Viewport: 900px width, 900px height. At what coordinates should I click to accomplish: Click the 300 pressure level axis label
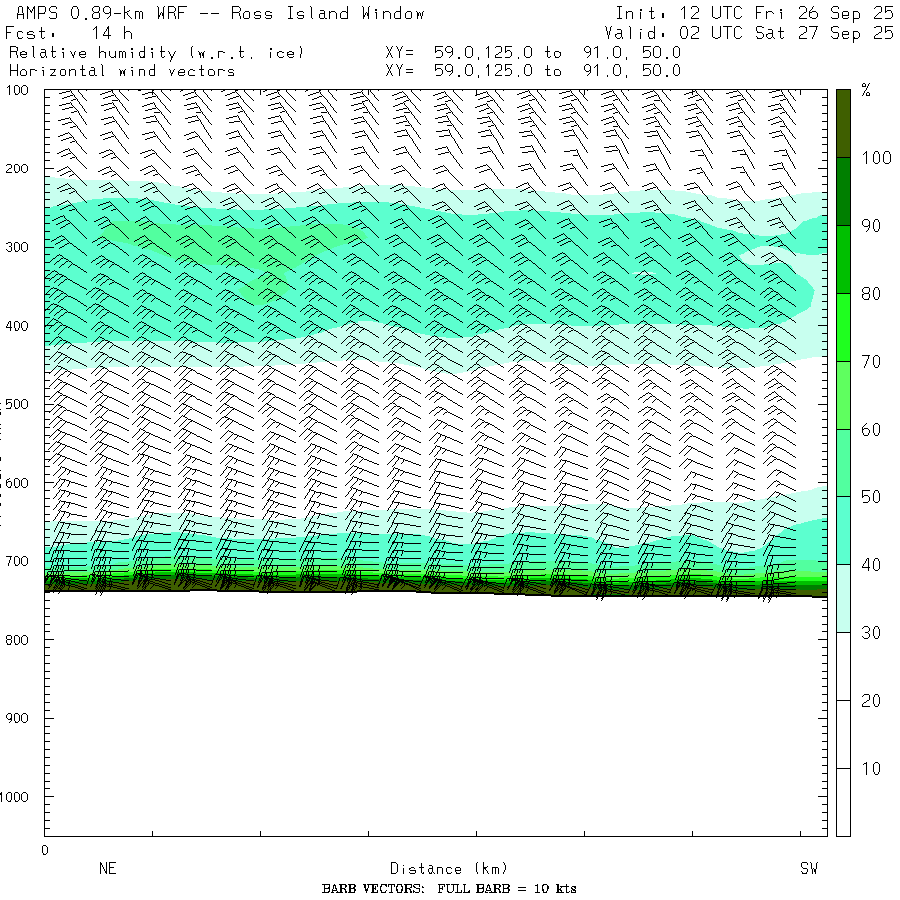(x=17, y=247)
